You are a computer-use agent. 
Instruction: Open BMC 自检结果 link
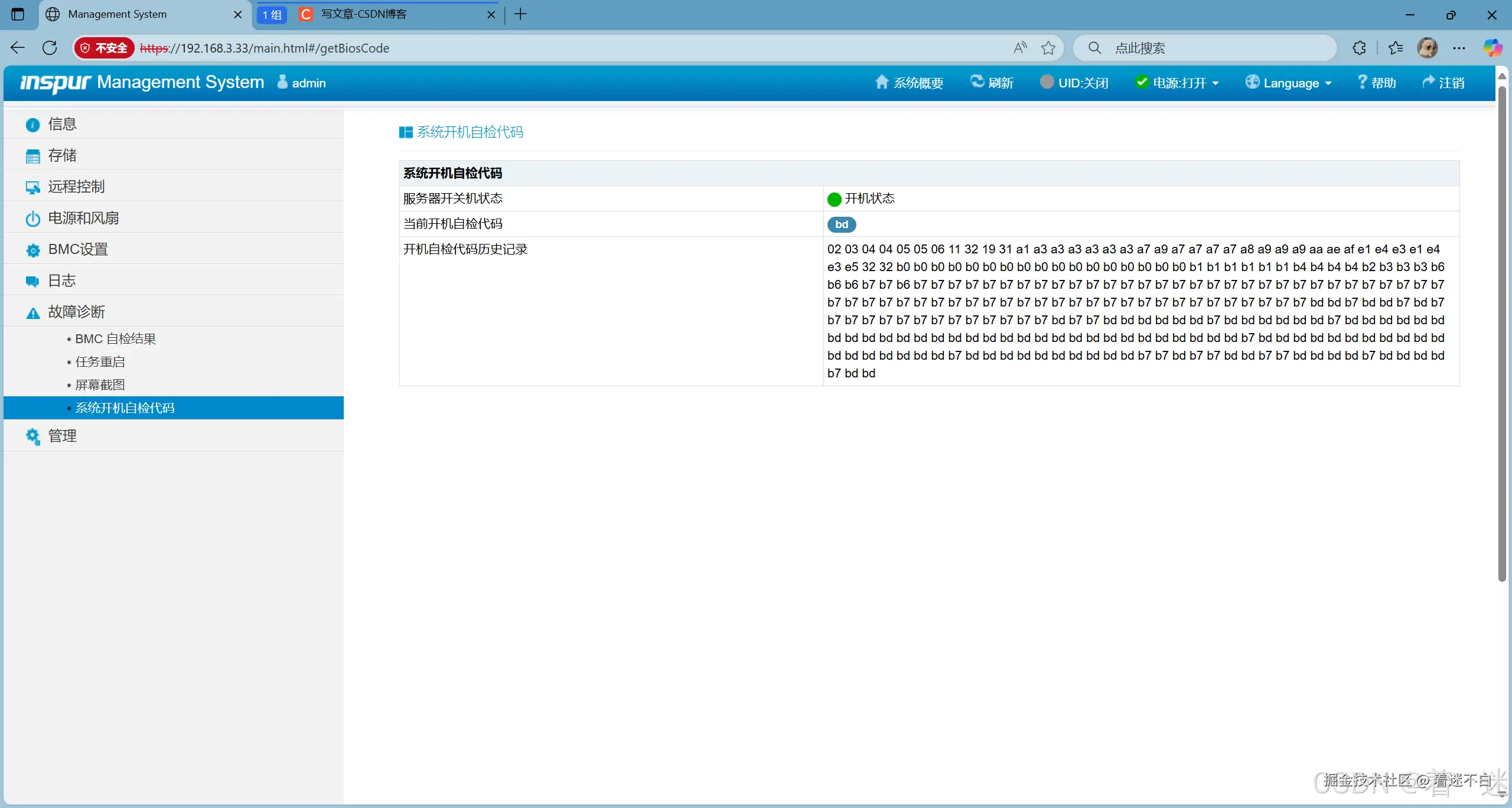(115, 339)
